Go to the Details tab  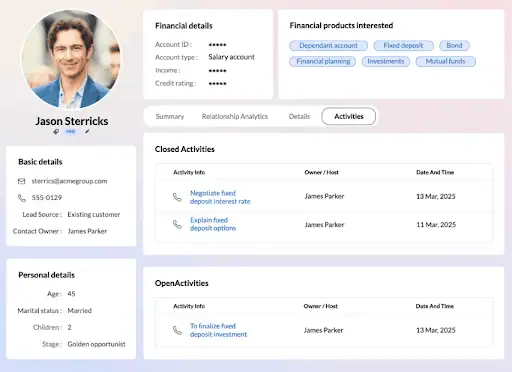pos(299,116)
